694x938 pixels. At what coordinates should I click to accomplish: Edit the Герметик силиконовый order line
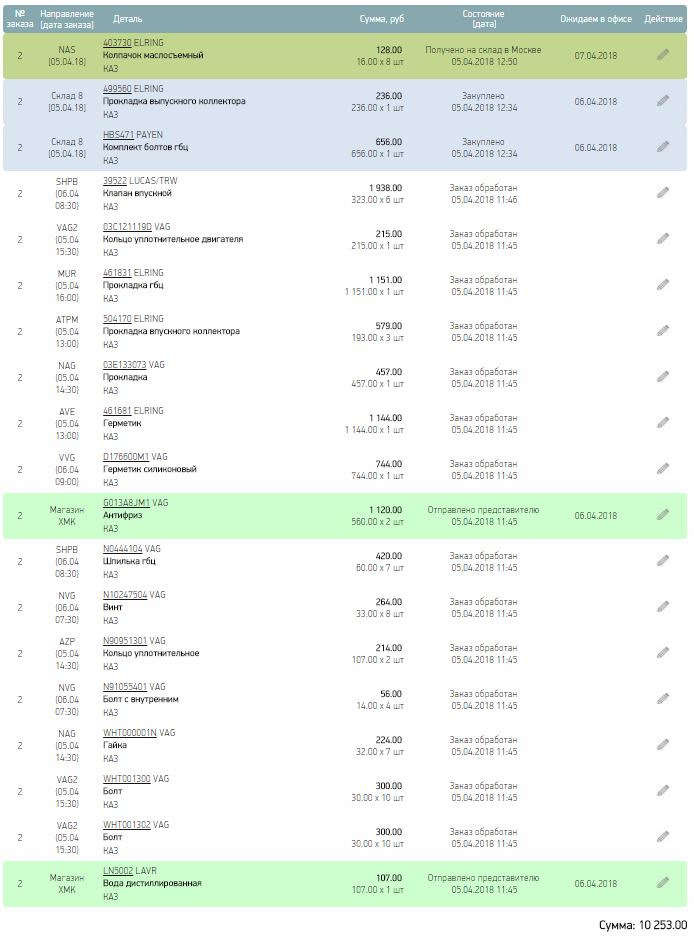(x=663, y=469)
